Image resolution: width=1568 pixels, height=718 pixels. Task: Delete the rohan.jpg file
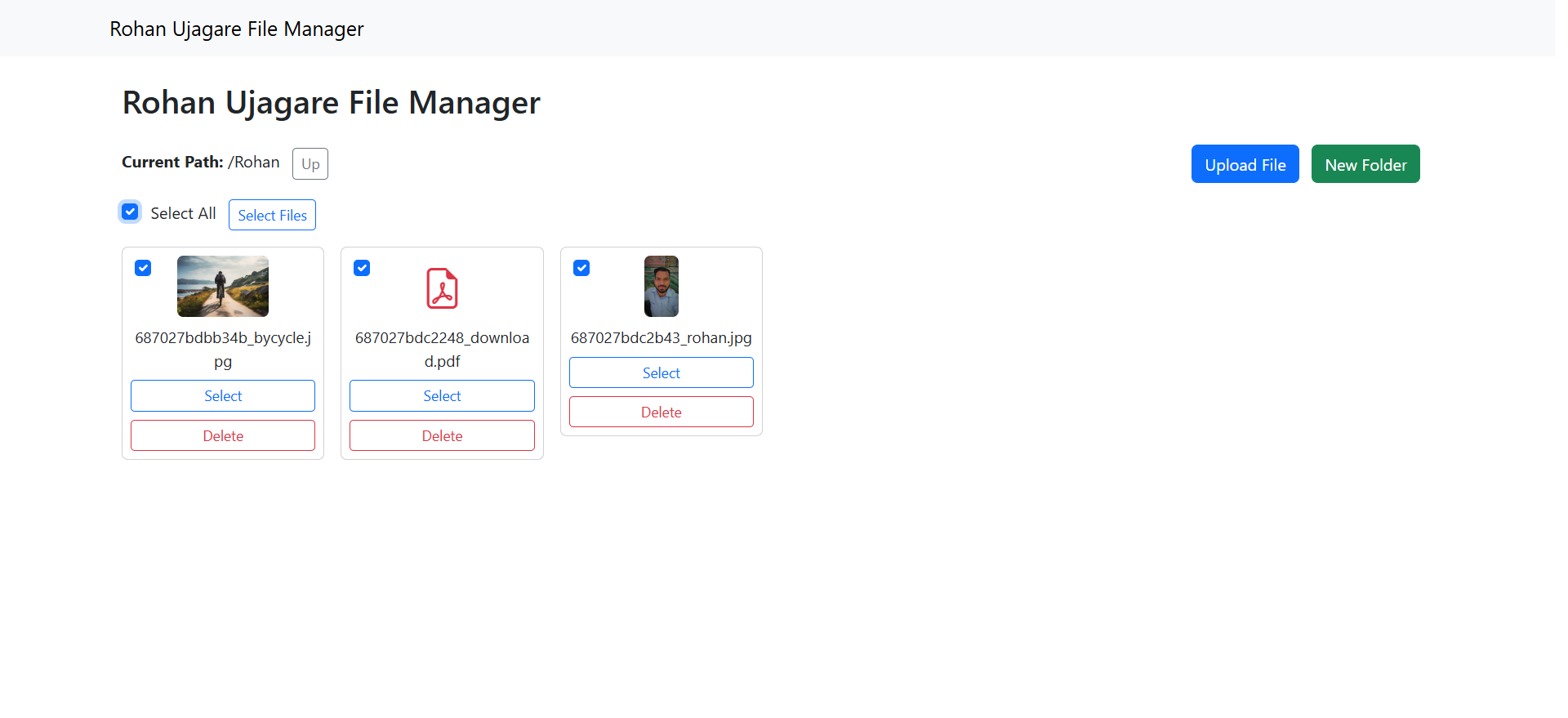pos(661,413)
